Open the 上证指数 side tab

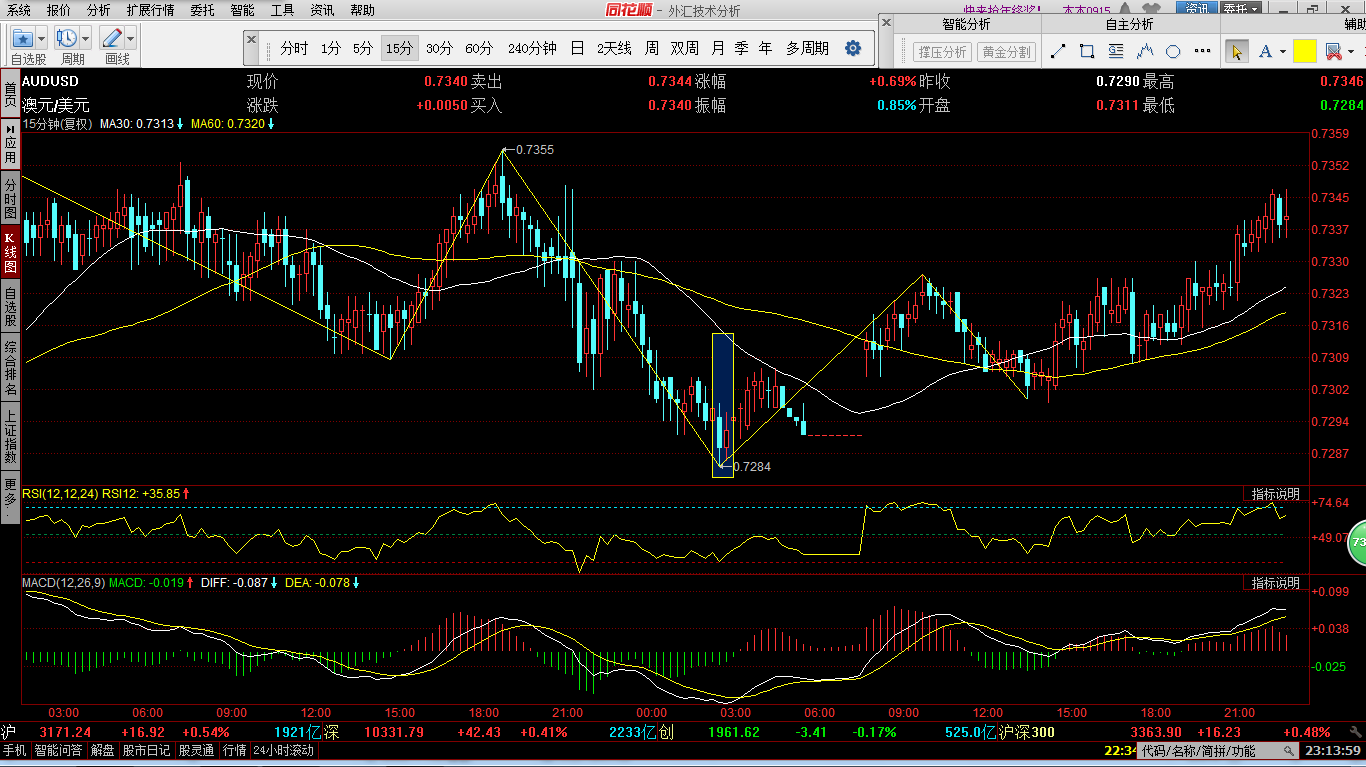coord(10,435)
